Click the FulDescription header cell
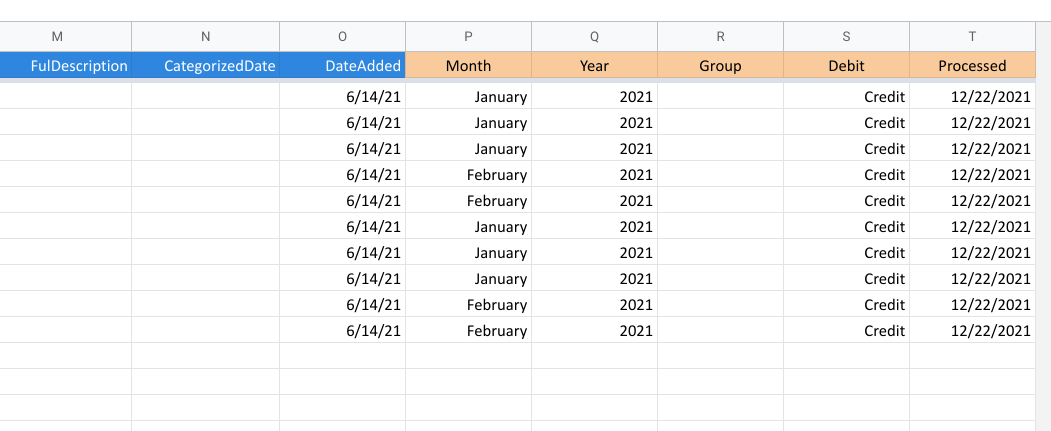 (x=66, y=66)
